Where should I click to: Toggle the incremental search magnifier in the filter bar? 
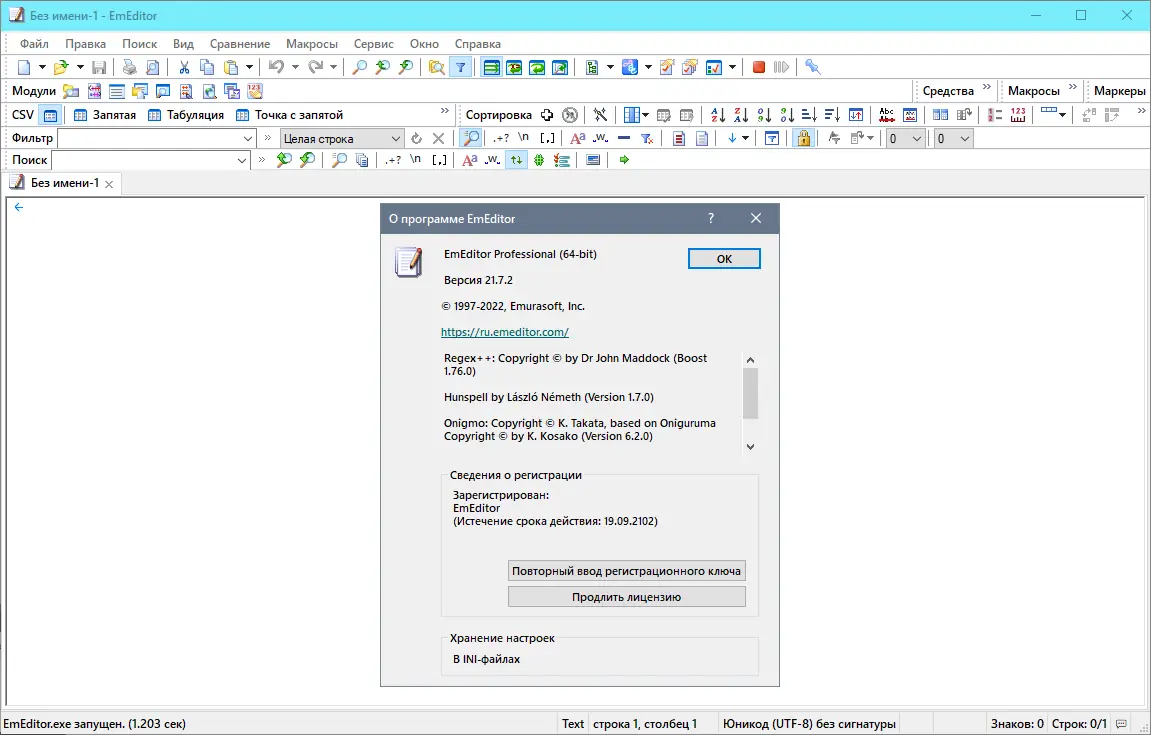tap(471, 138)
